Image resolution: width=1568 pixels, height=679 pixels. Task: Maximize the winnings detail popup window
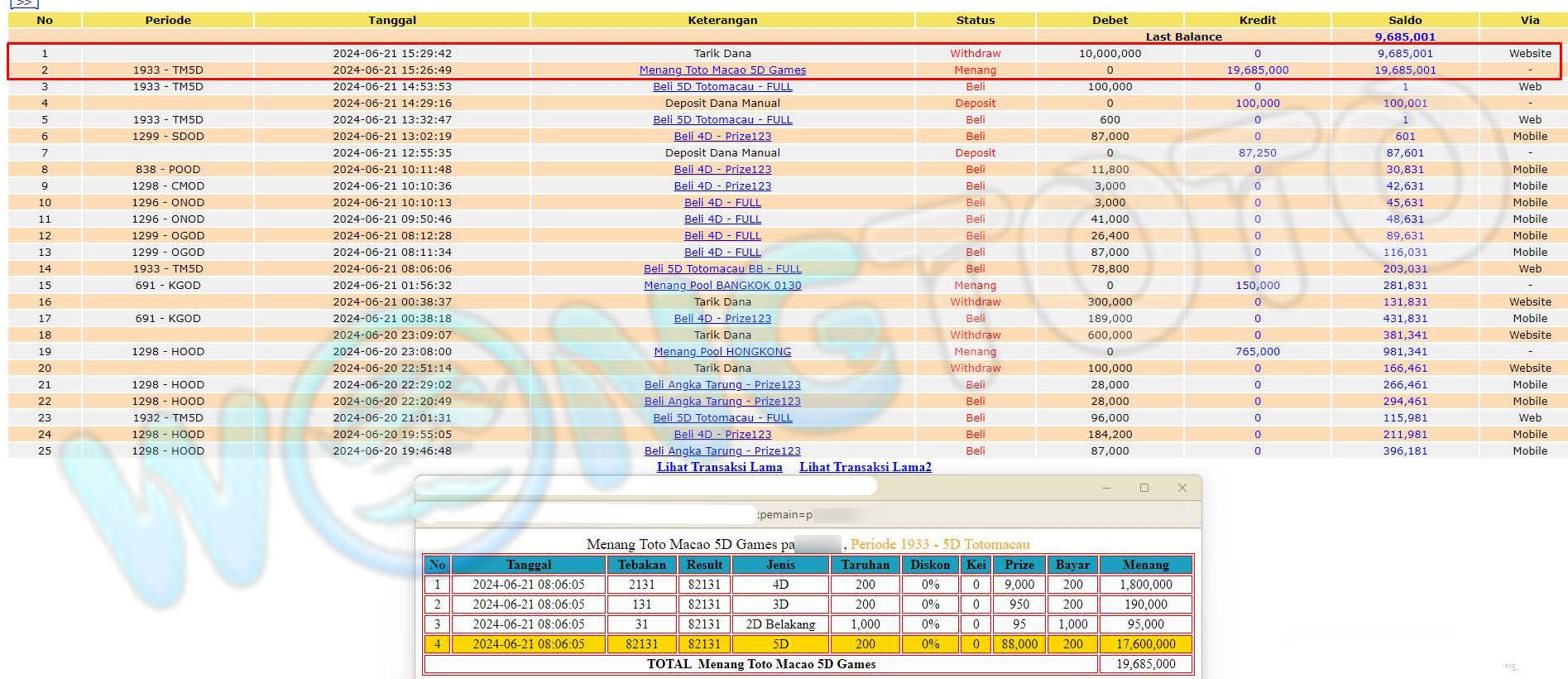1144,488
